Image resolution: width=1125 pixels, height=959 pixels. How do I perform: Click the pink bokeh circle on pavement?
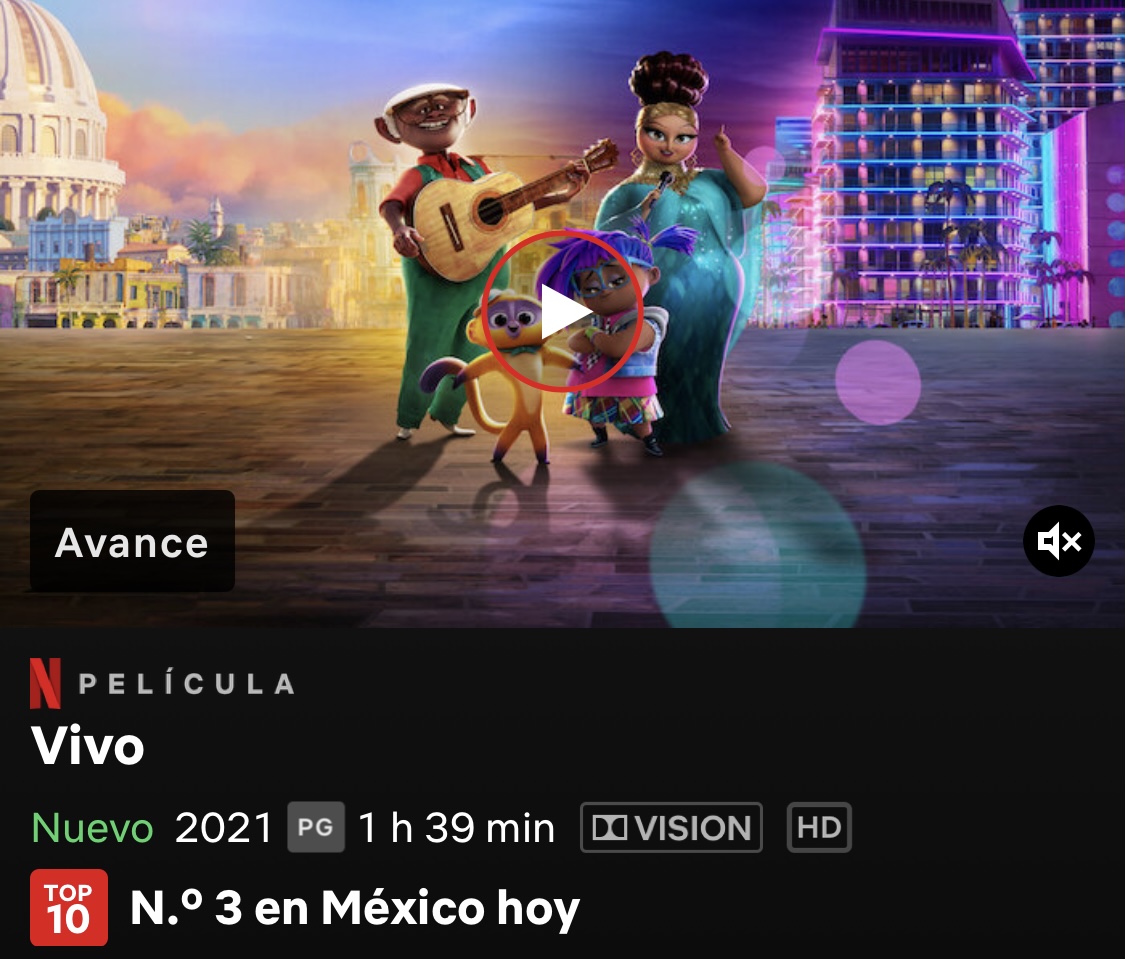pyautogui.click(x=877, y=382)
